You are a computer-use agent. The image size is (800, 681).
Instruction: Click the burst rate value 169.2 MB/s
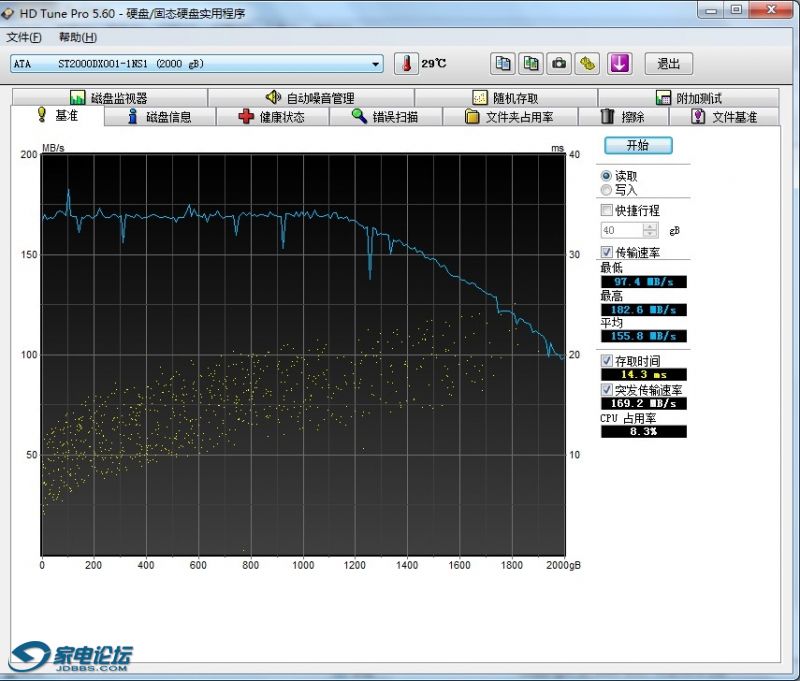point(643,403)
